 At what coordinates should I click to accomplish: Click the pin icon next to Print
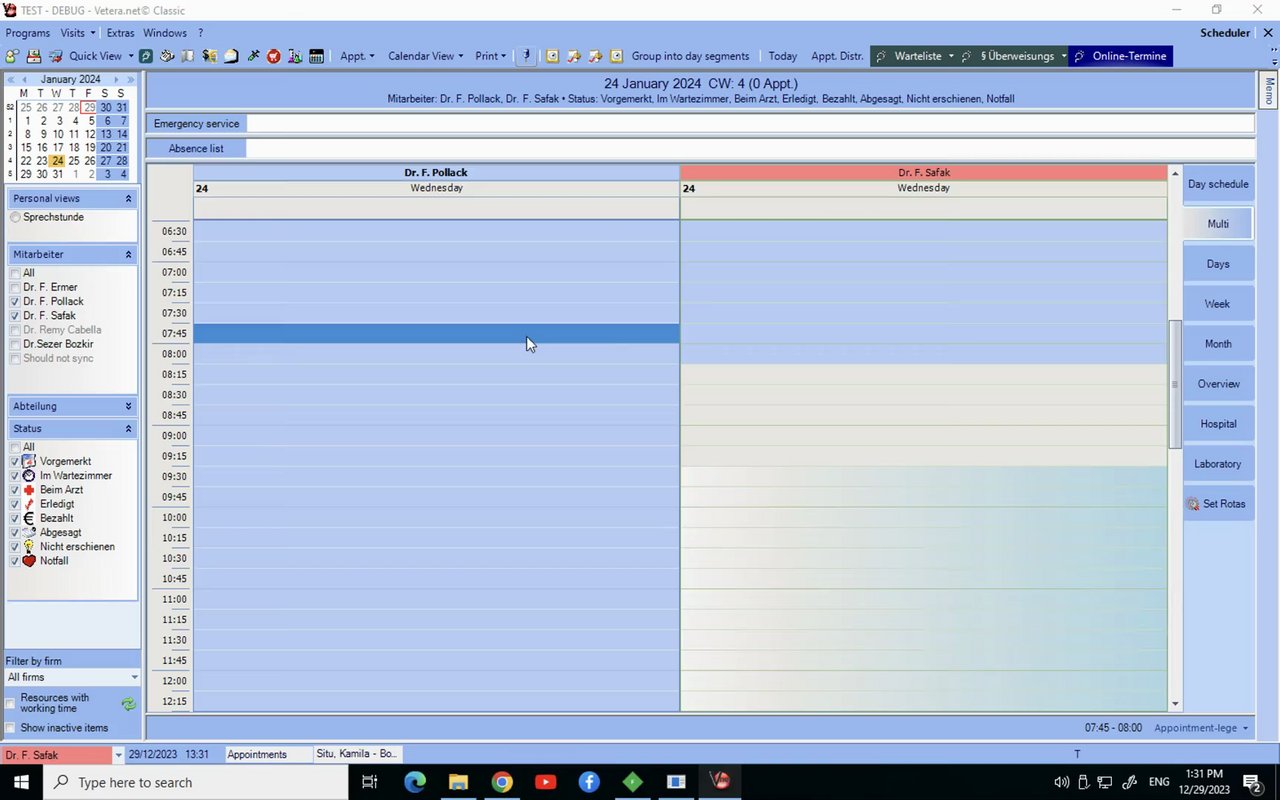(526, 56)
